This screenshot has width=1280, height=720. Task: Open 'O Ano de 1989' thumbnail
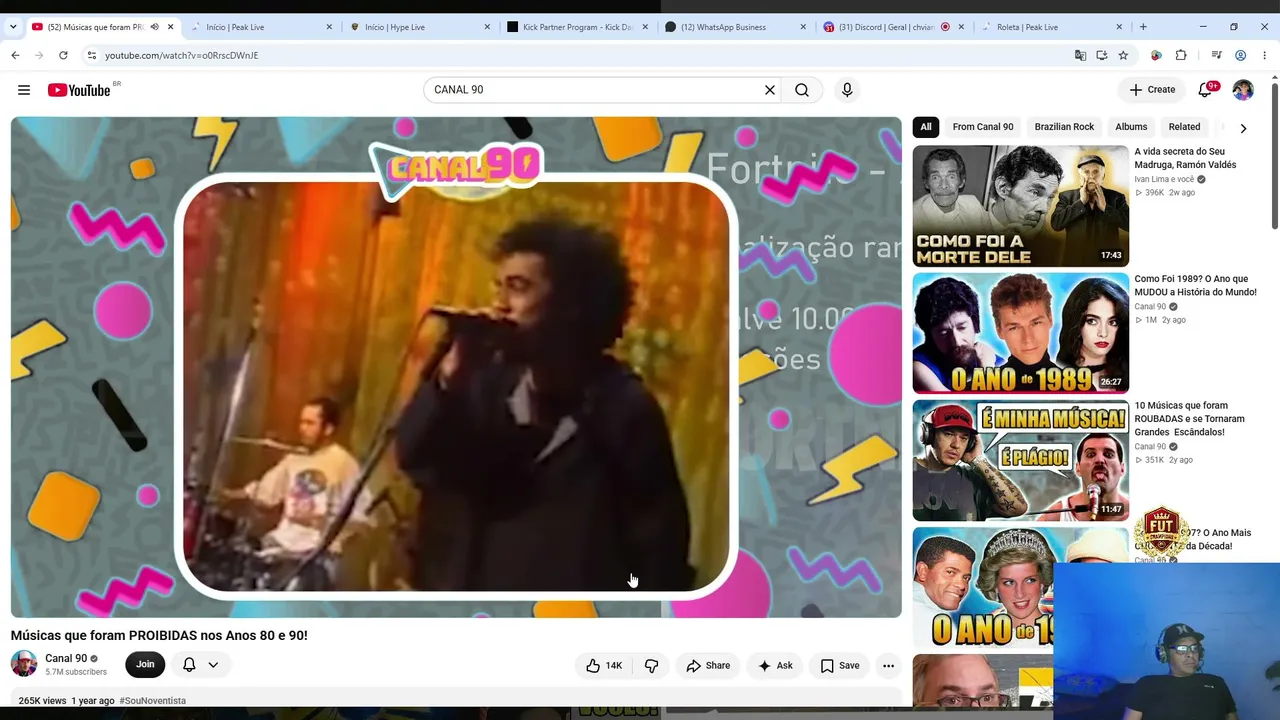[1020, 333]
